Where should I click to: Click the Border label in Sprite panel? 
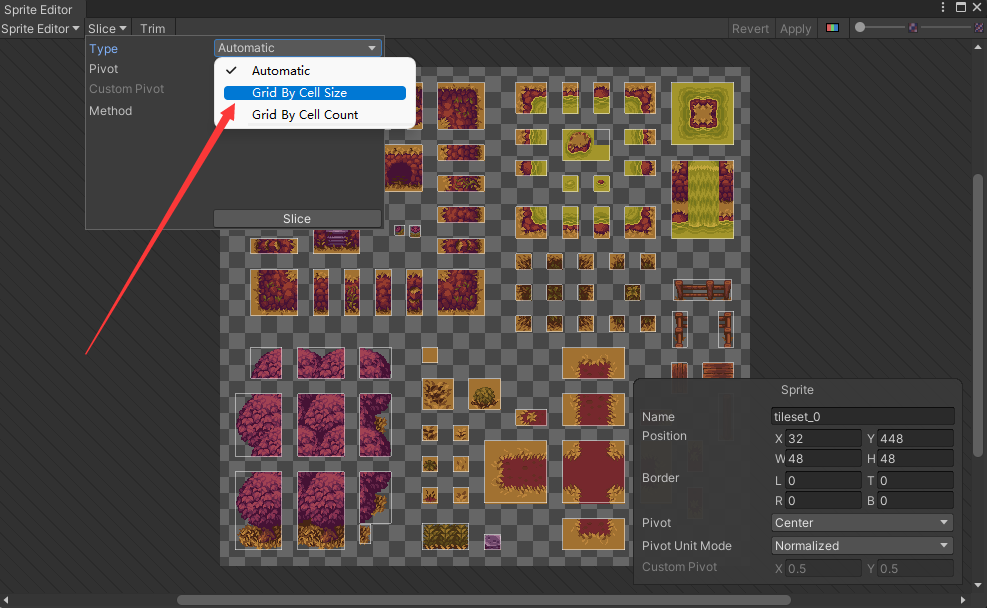coord(660,478)
